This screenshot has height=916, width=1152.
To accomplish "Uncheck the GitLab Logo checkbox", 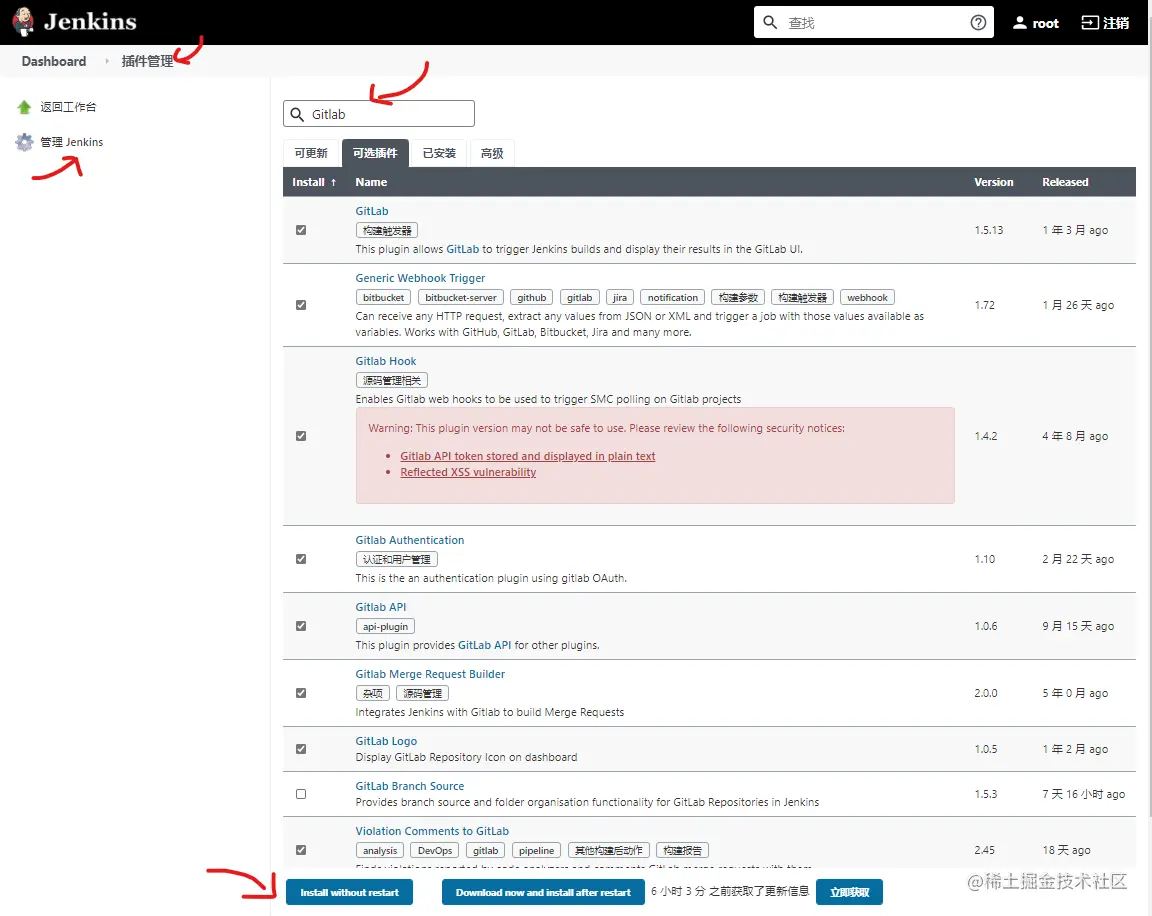I will coord(300,749).
